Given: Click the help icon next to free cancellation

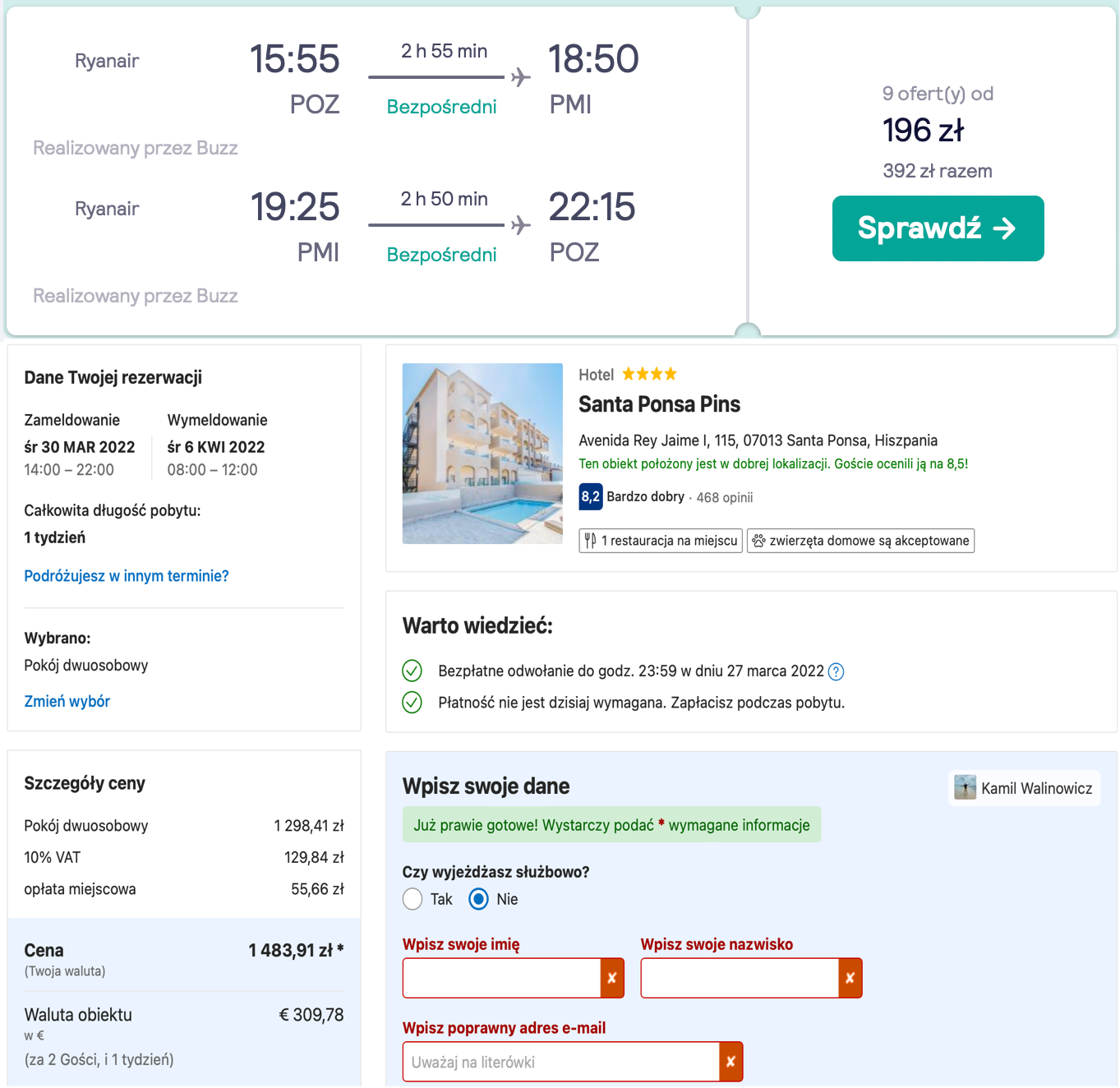Looking at the screenshot, I should point(836,671).
